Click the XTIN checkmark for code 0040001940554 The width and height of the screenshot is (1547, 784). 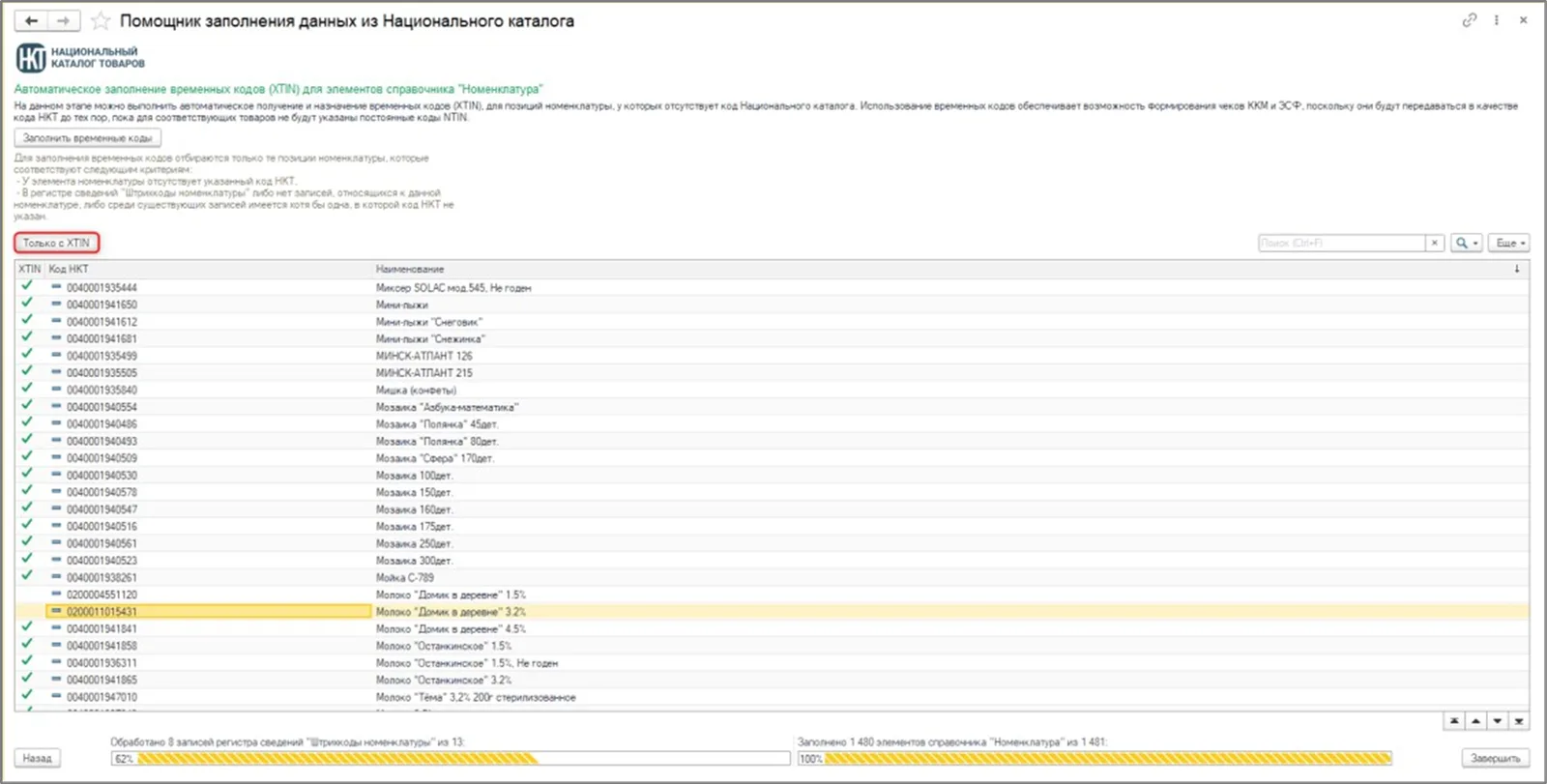[27, 406]
